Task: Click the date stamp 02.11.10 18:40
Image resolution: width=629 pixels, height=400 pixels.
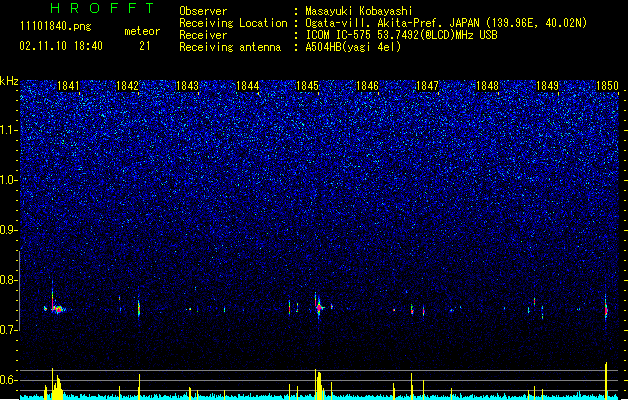Action: point(61,46)
